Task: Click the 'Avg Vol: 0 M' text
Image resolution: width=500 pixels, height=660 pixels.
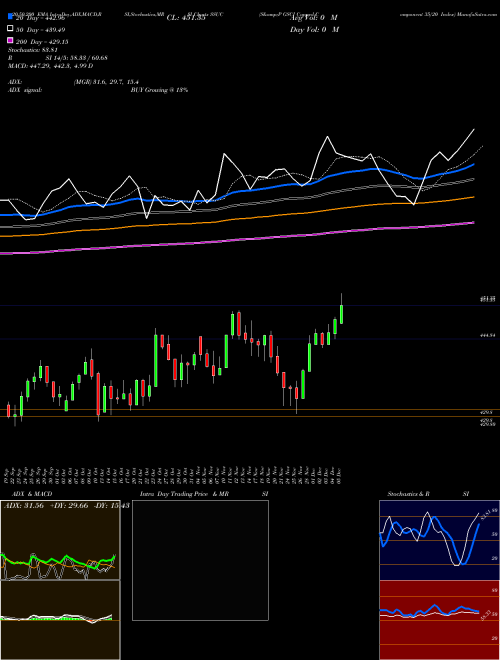Action: [x=314, y=18]
